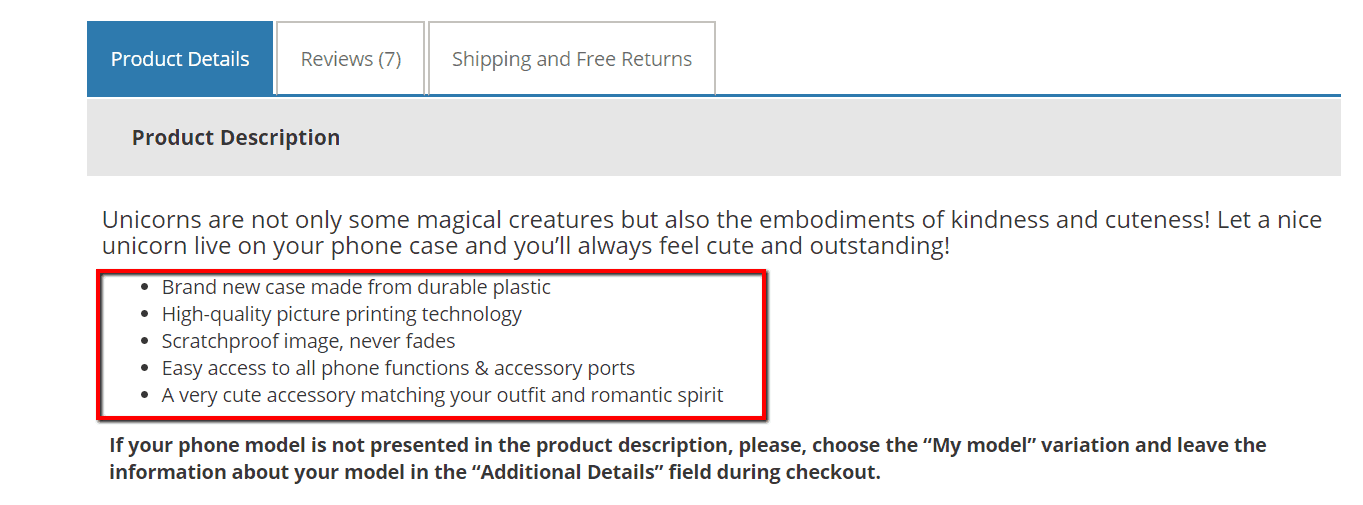The width and height of the screenshot is (1363, 505).
Task: Click the unicorn intro paragraph text
Action: coord(710,232)
